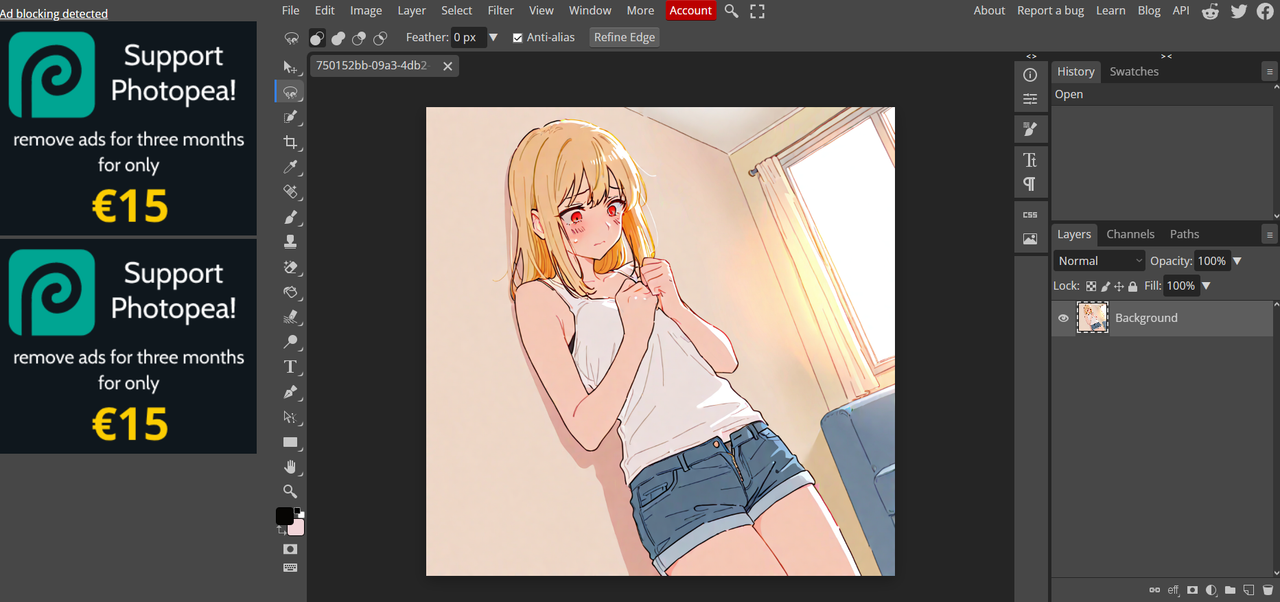Open the Properties sliders panel icon
Screen dimensions: 1280x602
click(x=1030, y=99)
